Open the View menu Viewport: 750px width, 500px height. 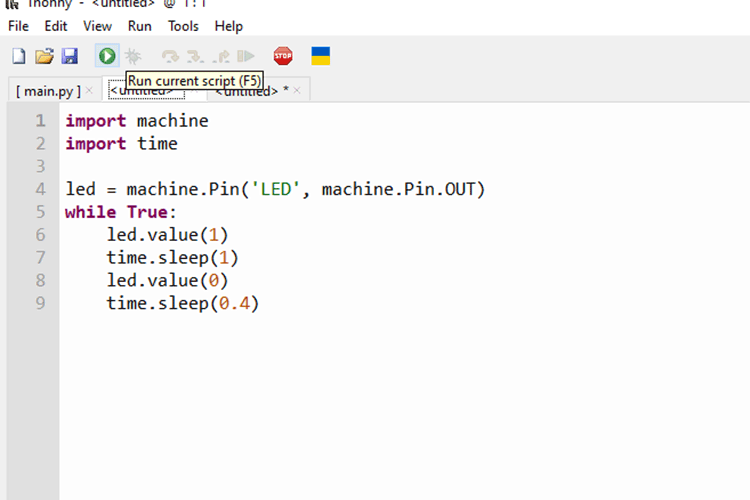click(x=97, y=26)
